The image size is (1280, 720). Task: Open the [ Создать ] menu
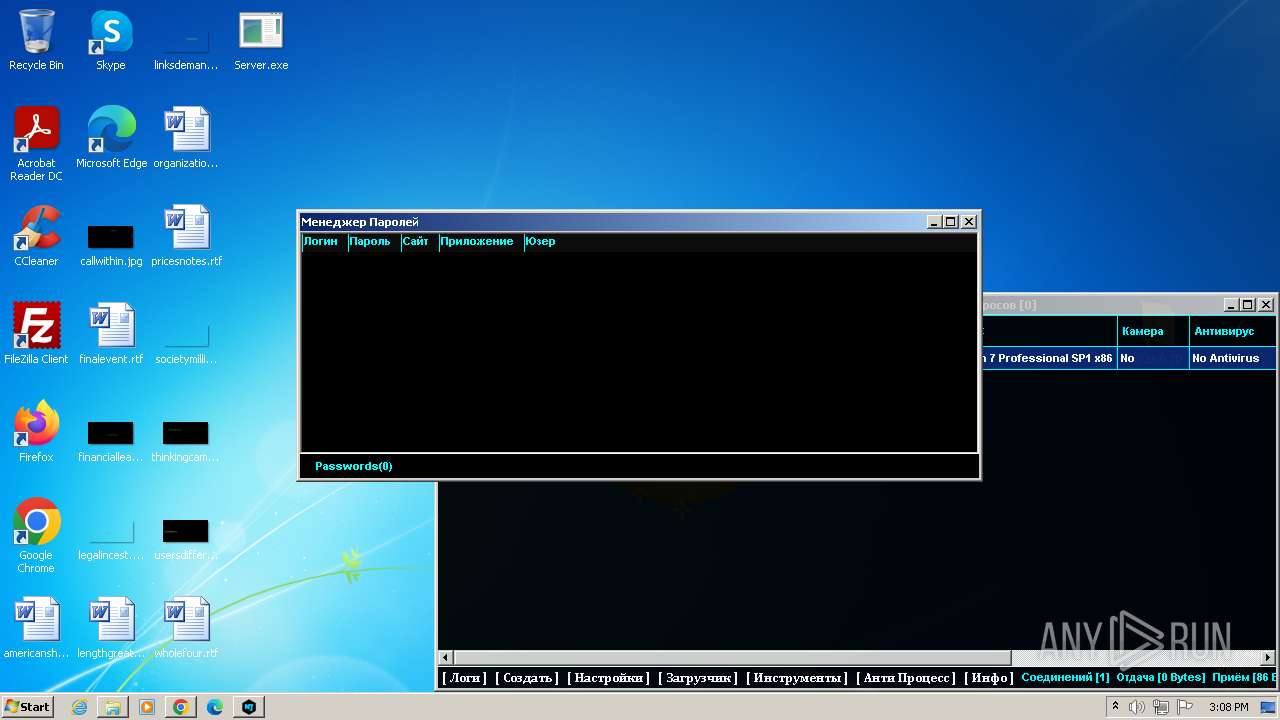[527, 678]
